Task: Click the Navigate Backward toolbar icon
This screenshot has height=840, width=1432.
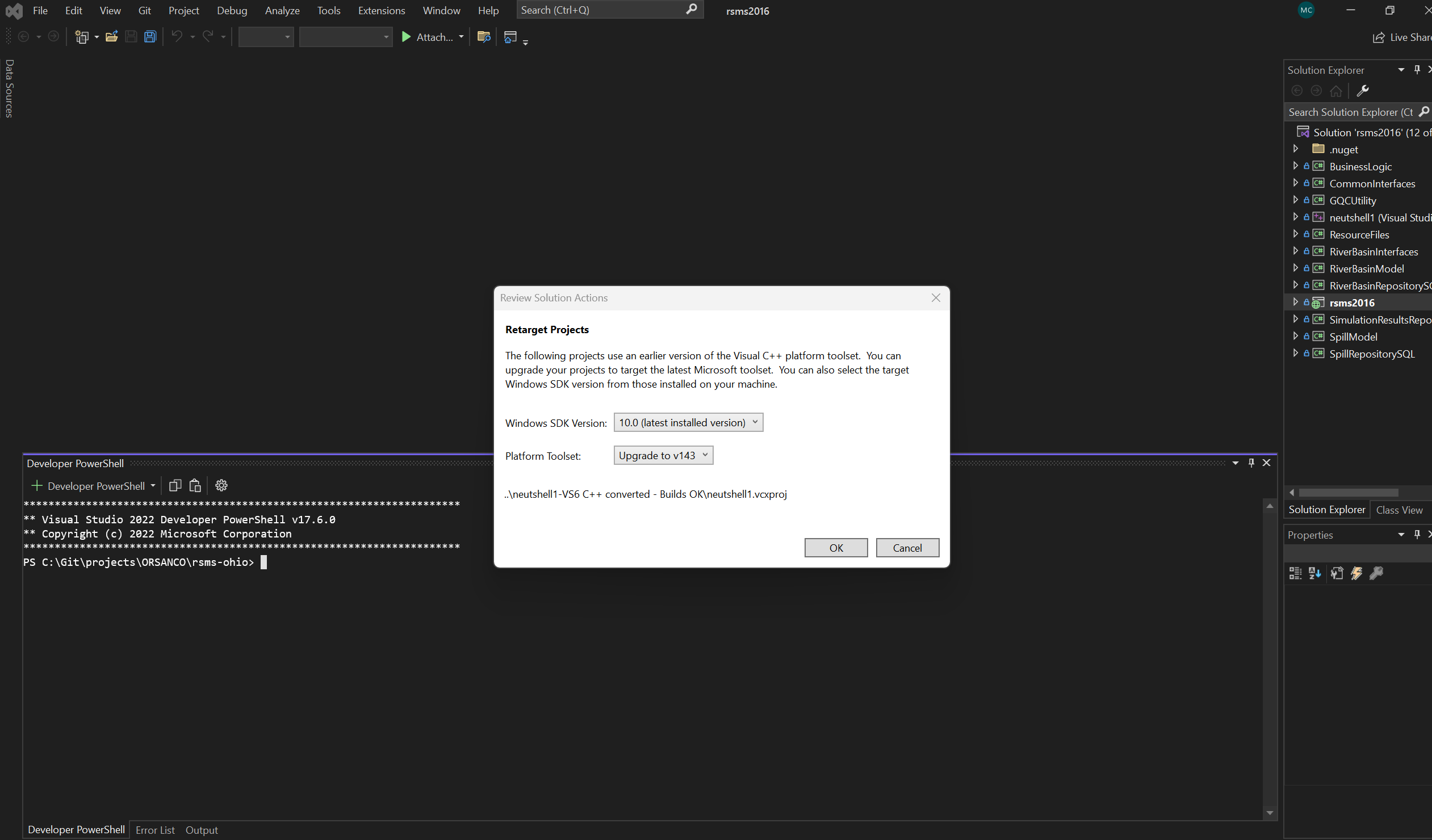Action: tap(24, 37)
